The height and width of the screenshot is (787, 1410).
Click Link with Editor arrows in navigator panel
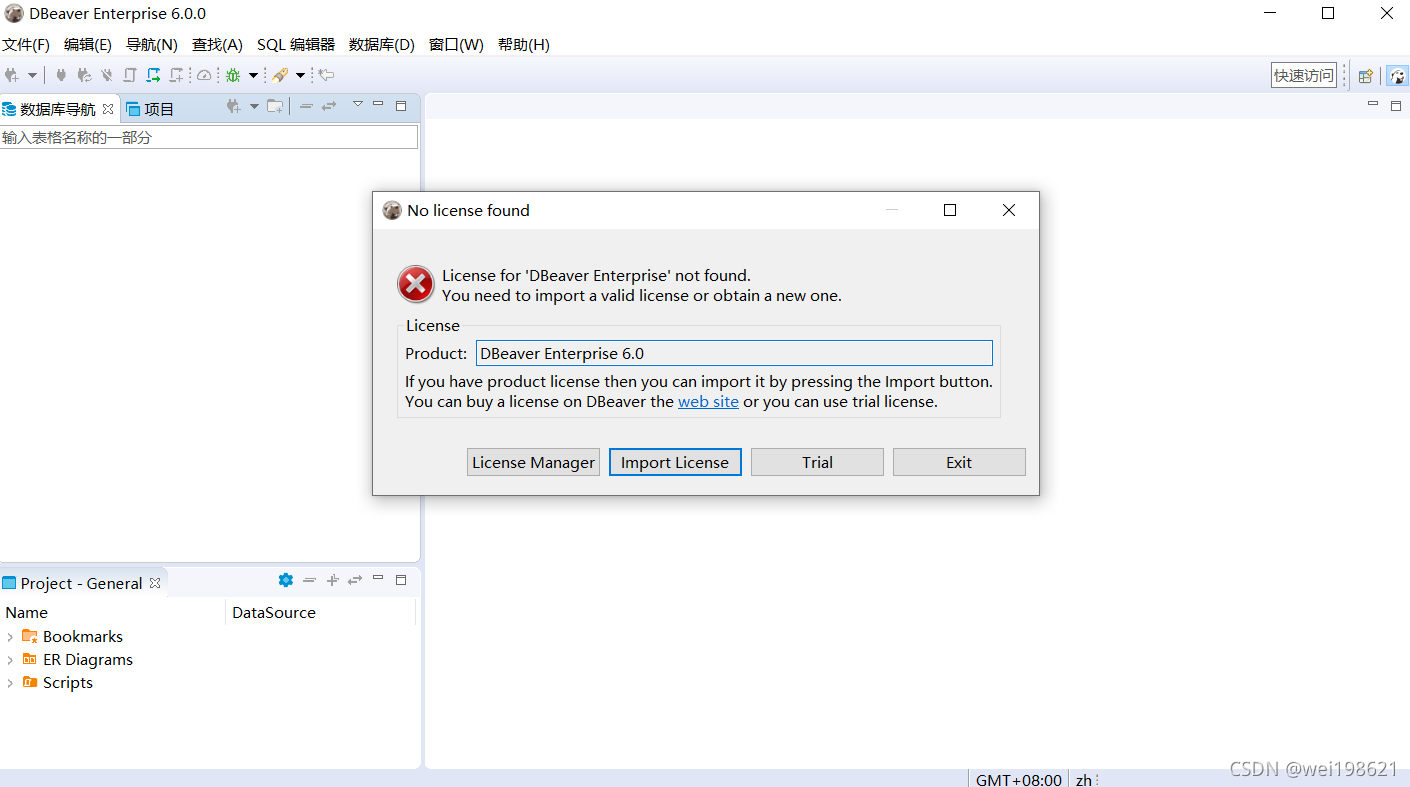329,106
